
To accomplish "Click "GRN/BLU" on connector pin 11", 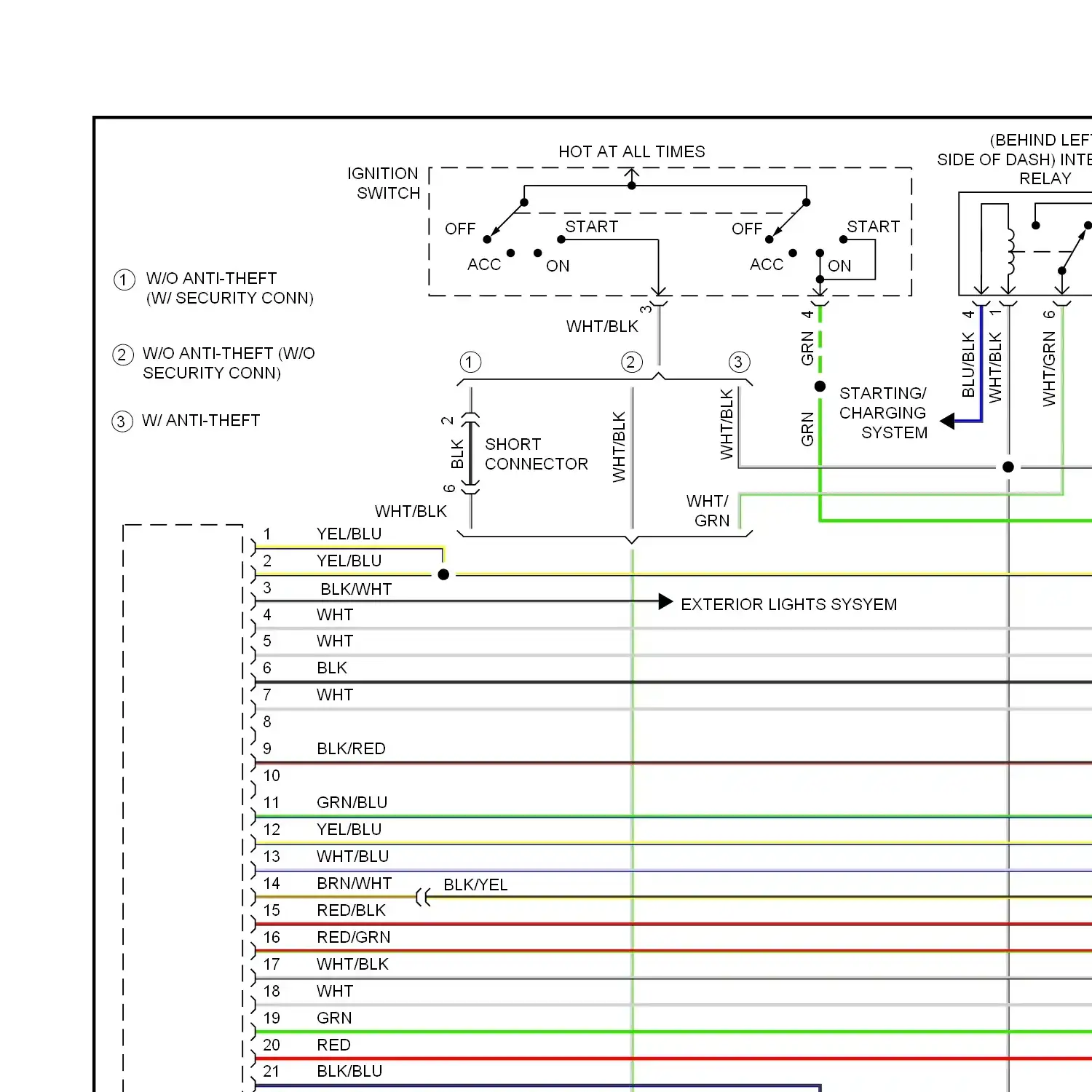I will [x=352, y=802].
